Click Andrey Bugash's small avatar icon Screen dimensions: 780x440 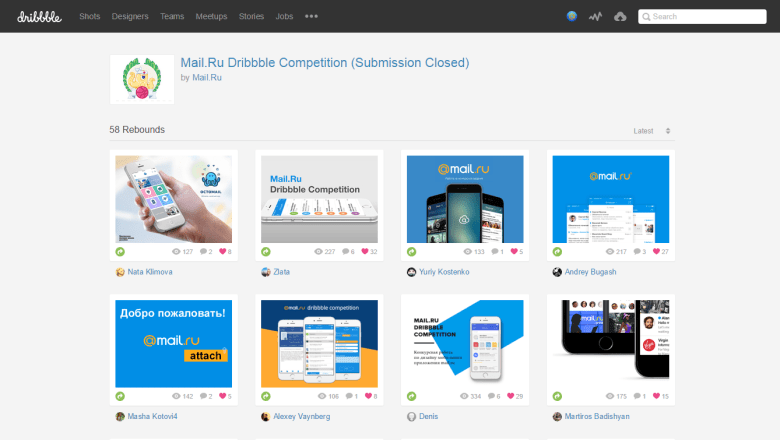[x=557, y=272]
